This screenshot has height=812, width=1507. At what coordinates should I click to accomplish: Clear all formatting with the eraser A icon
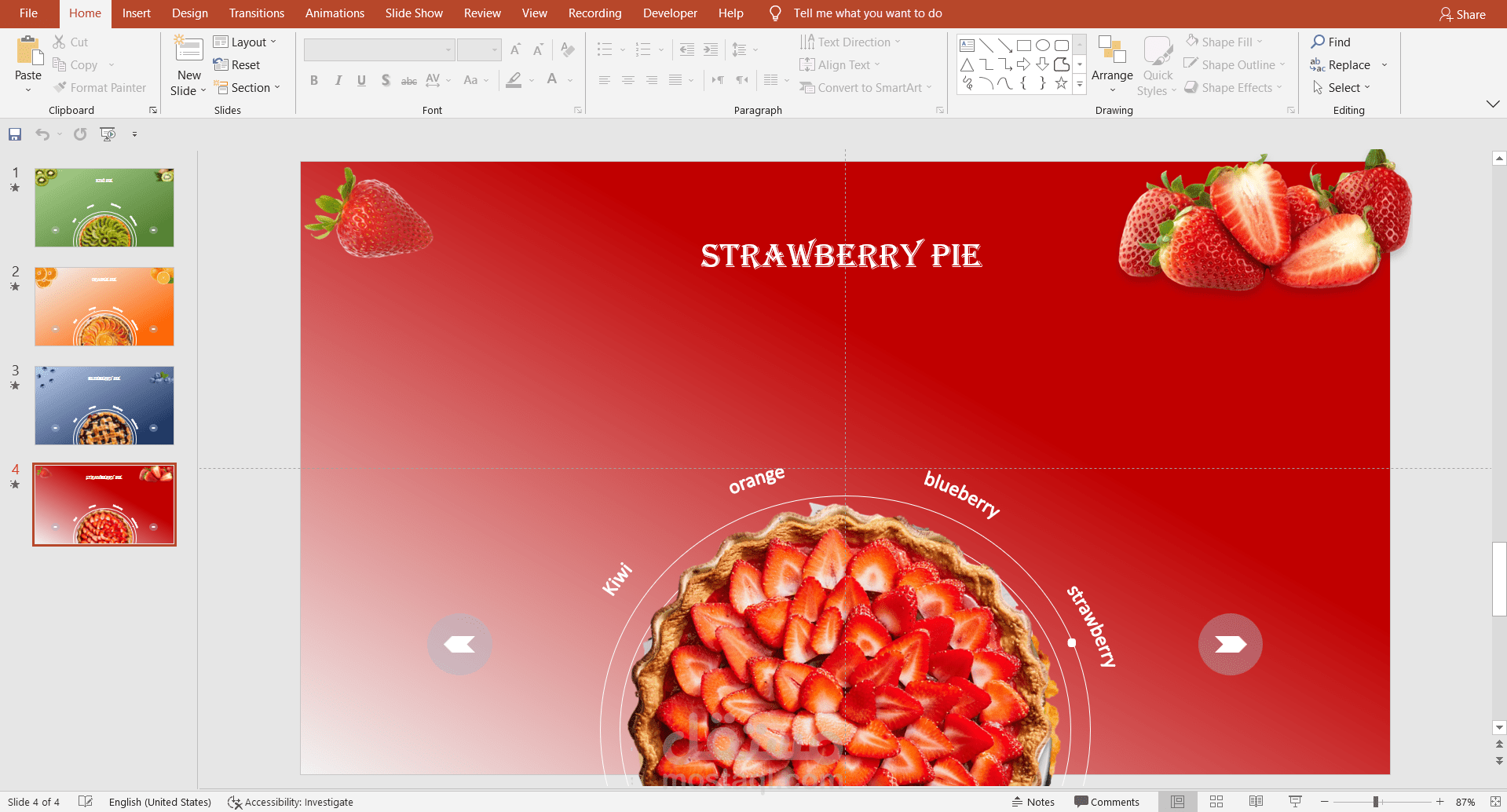coord(568,49)
